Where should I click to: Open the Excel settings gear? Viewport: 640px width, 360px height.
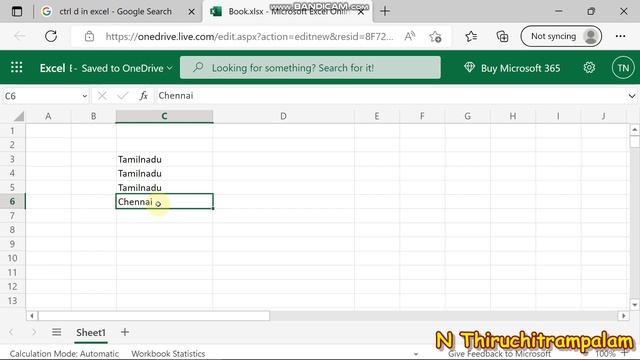point(589,68)
